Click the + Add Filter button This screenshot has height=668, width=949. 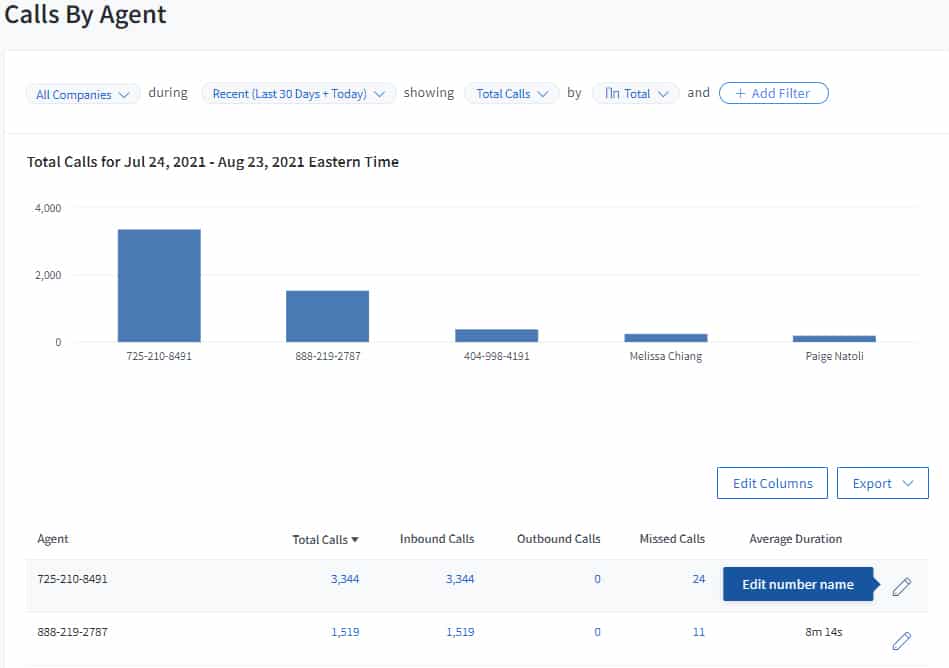[773, 93]
